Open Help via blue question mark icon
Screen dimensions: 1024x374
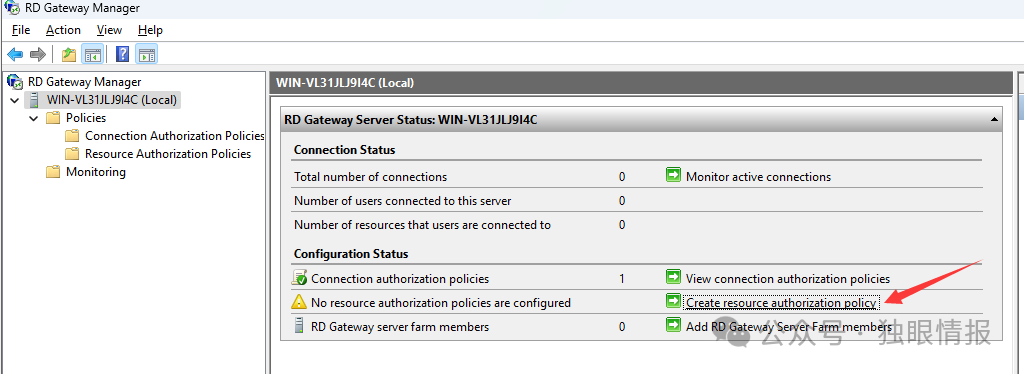(122, 54)
